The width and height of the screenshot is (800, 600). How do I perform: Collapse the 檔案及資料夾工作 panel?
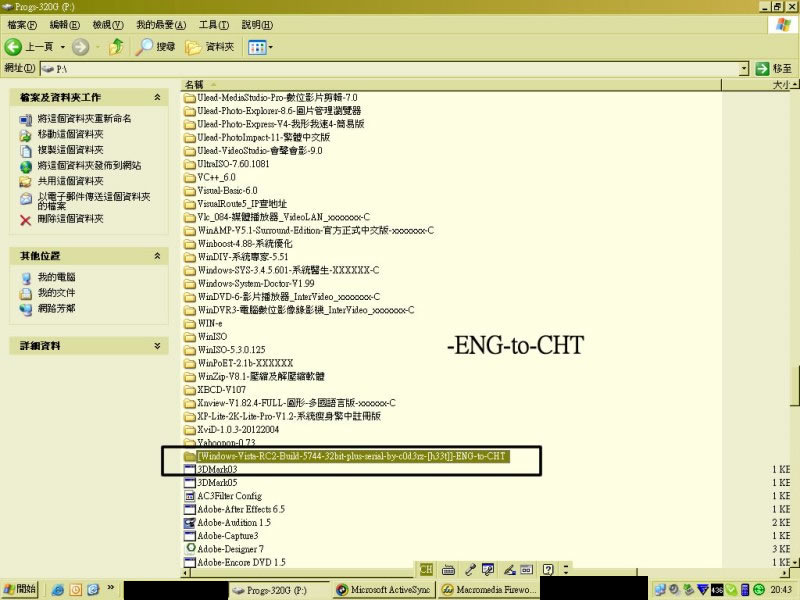(157, 97)
